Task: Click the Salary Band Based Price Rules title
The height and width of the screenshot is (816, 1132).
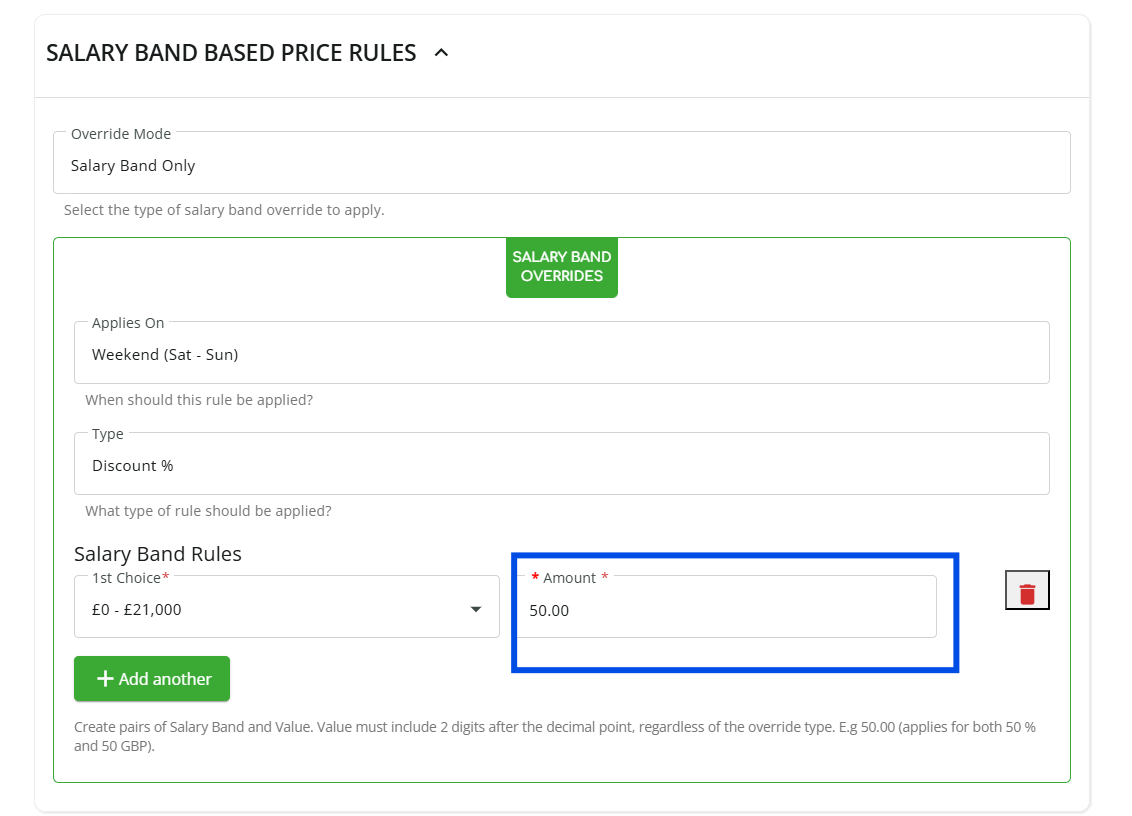Action: point(231,54)
